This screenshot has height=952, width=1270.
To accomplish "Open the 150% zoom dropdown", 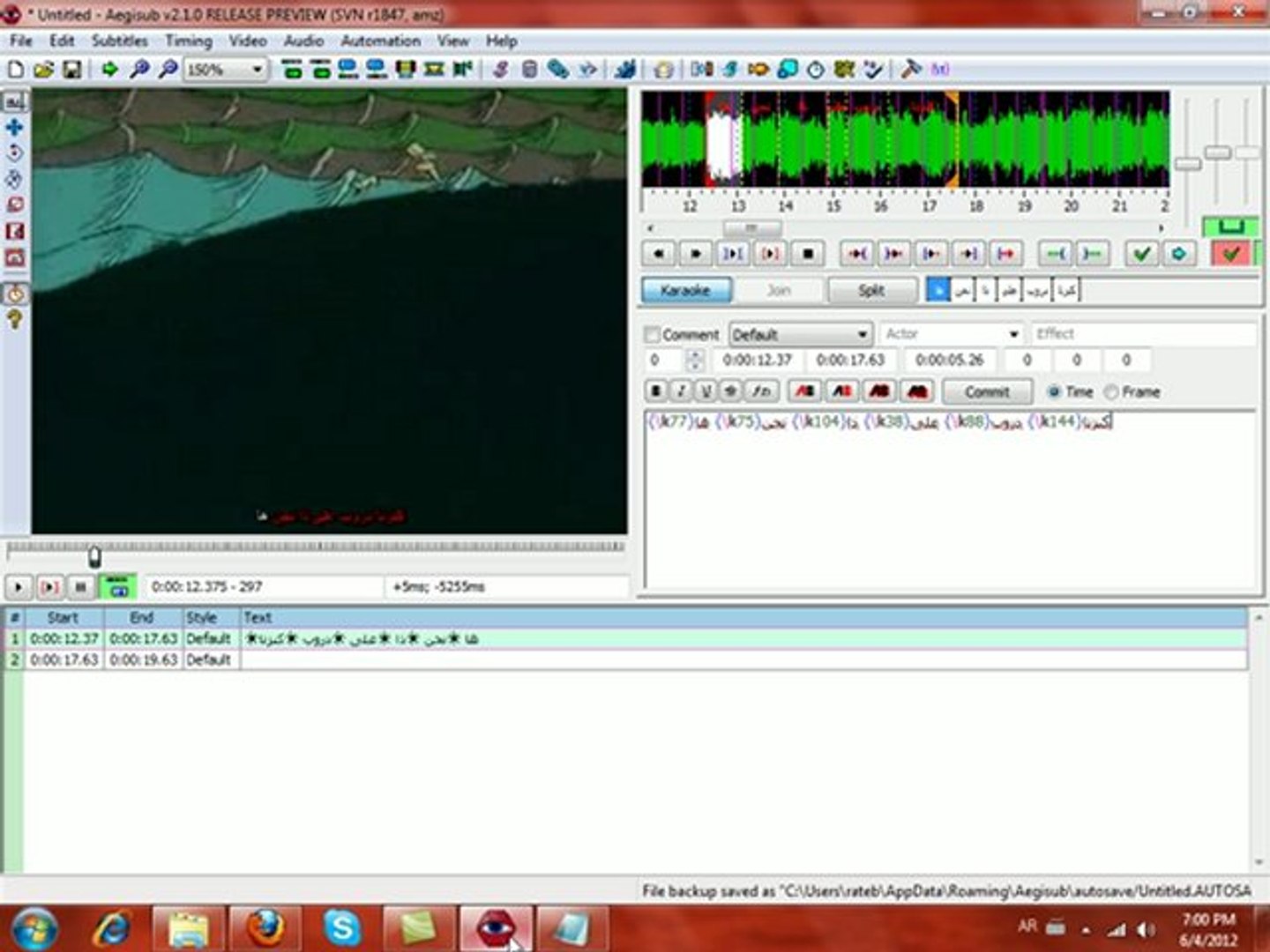I will (258, 69).
